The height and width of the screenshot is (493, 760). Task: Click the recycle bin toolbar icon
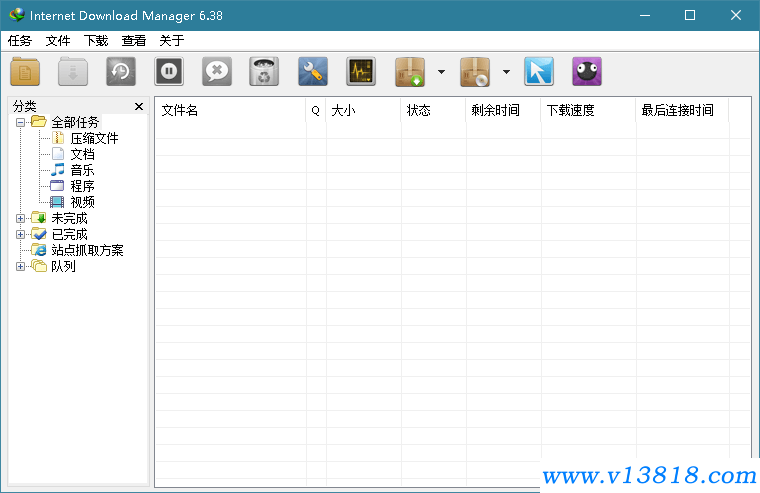[264, 72]
